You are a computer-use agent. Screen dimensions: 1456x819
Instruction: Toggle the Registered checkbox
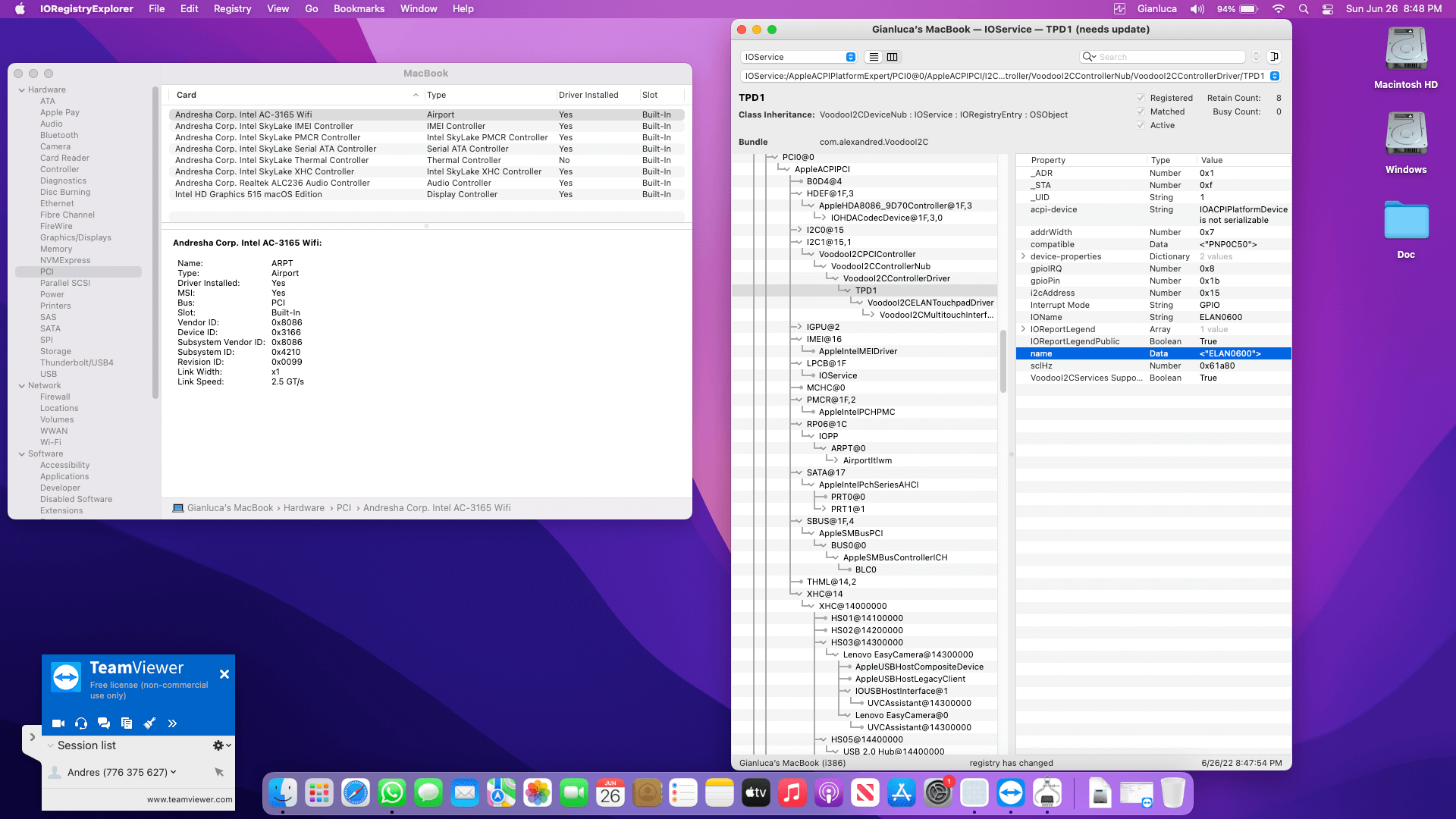[x=1141, y=98]
